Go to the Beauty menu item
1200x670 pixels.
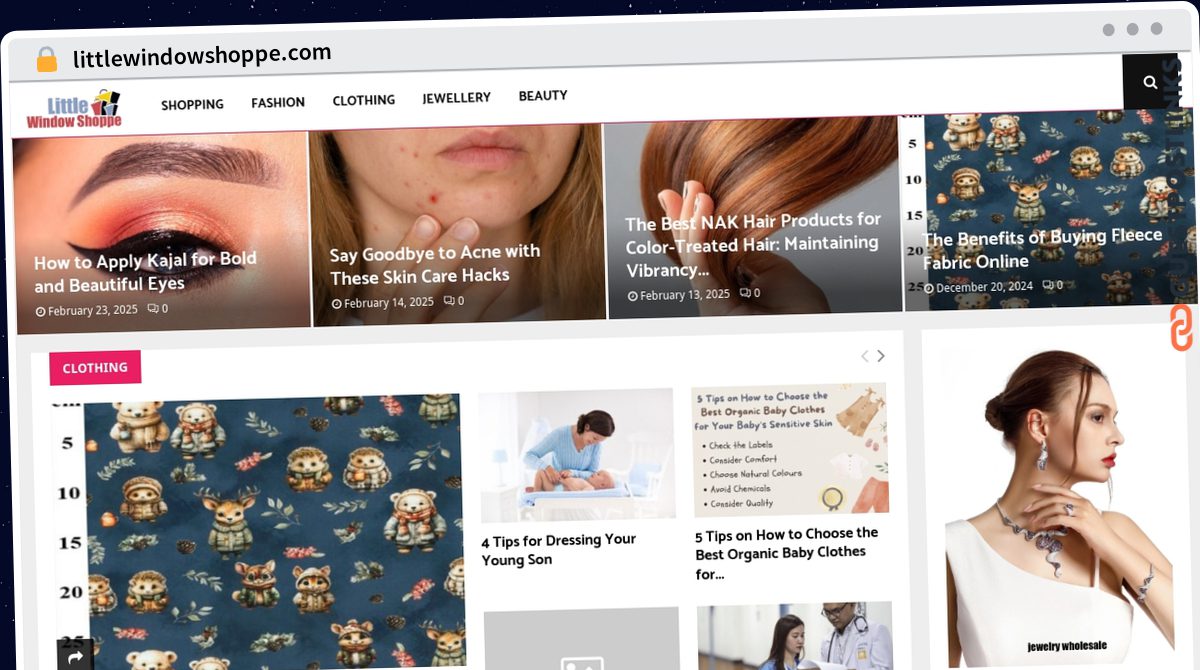[543, 96]
